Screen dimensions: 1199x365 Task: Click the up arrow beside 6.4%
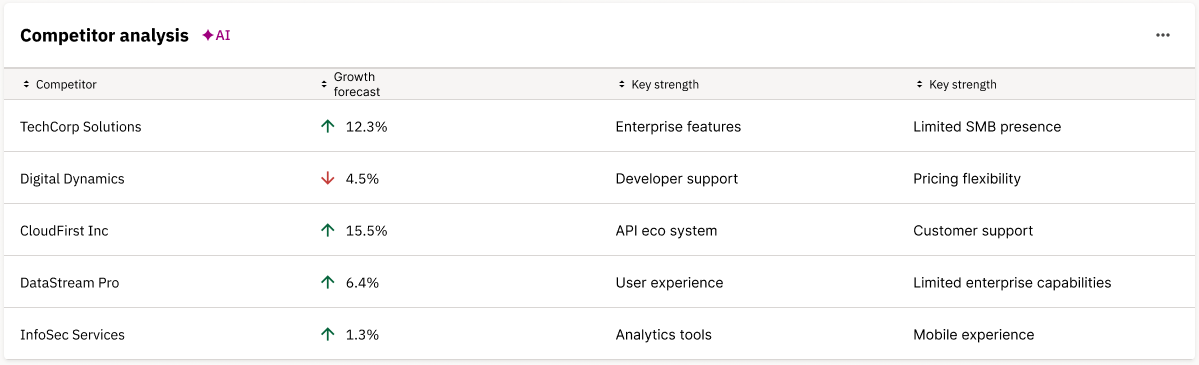pos(327,282)
